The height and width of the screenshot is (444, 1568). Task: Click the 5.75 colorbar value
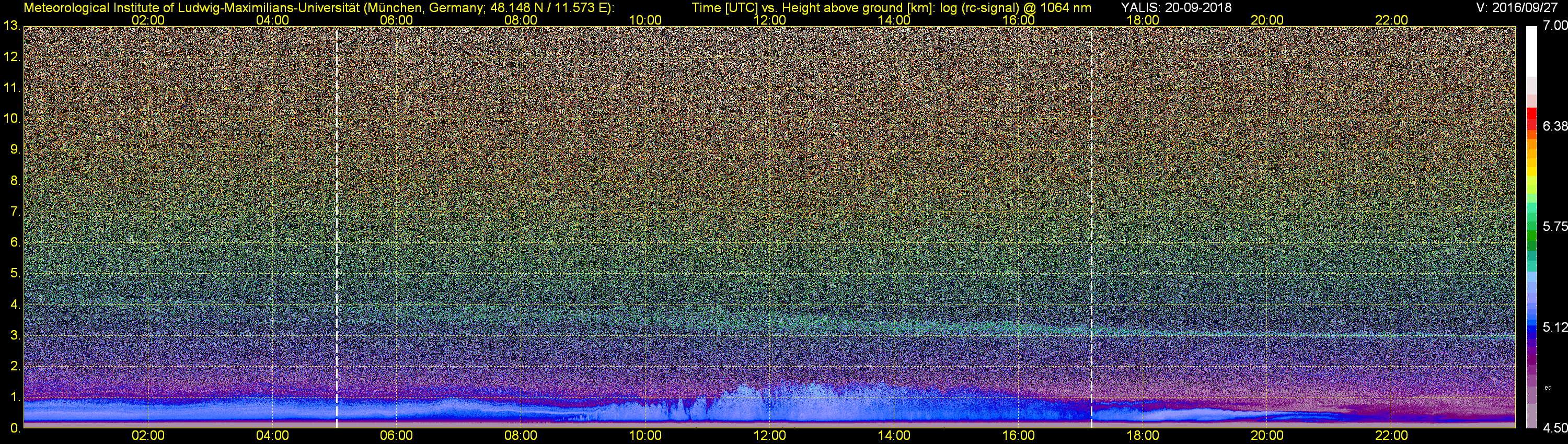pos(1555,226)
